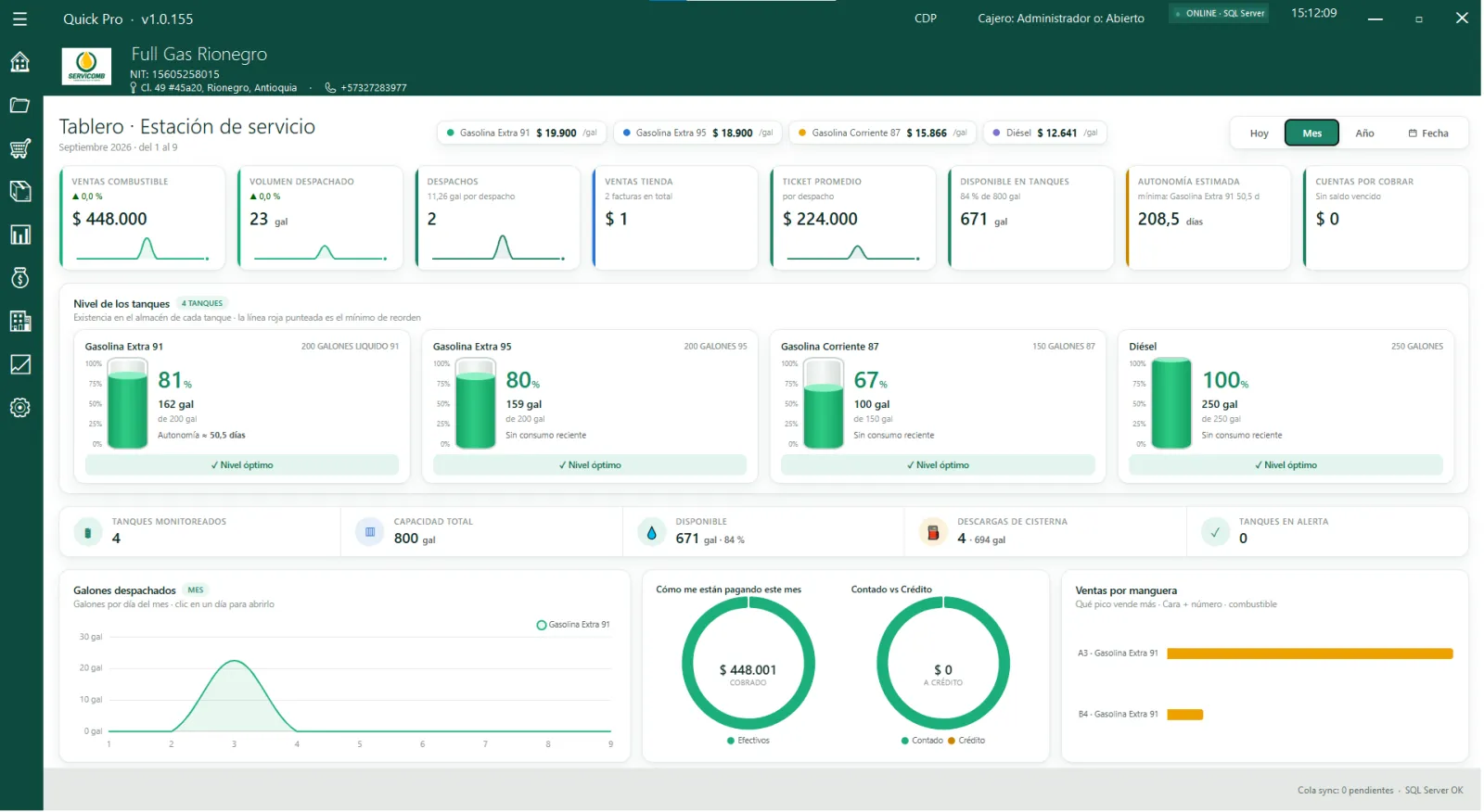Viewport: 1484px width, 812px height.
Task: Toggle the Efectivos legend in payments donut
Action: [748, 741]
